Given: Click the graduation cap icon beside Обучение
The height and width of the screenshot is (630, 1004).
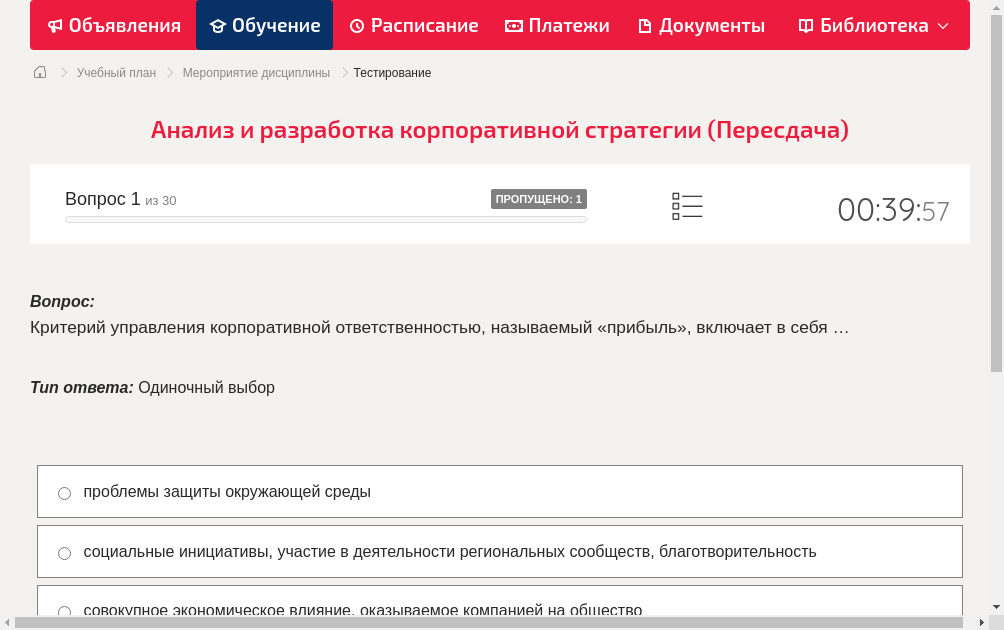Looking at the screenshot, I should [x=218, y=26].
